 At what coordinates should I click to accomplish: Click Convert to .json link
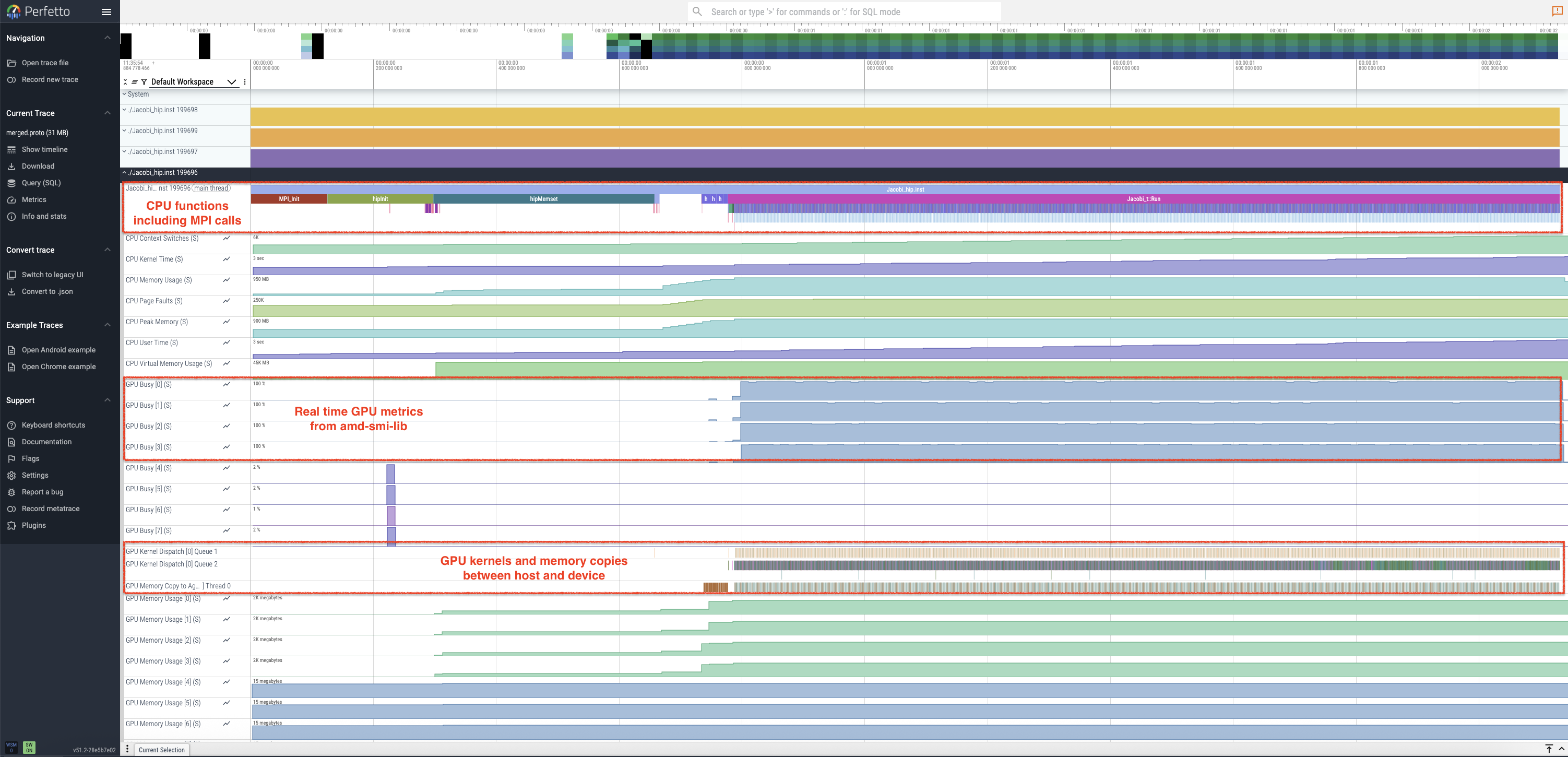pyautogui.click(x=47, y=291)
